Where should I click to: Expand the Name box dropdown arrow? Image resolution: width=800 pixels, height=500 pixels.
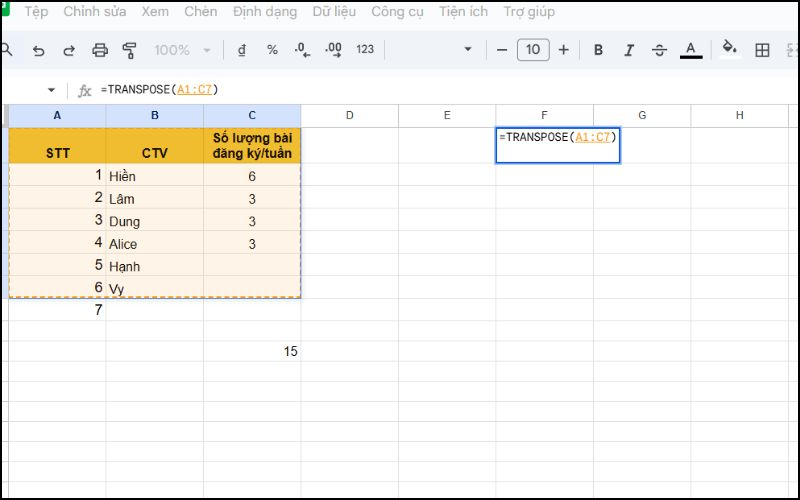click(x=51, y=90)
